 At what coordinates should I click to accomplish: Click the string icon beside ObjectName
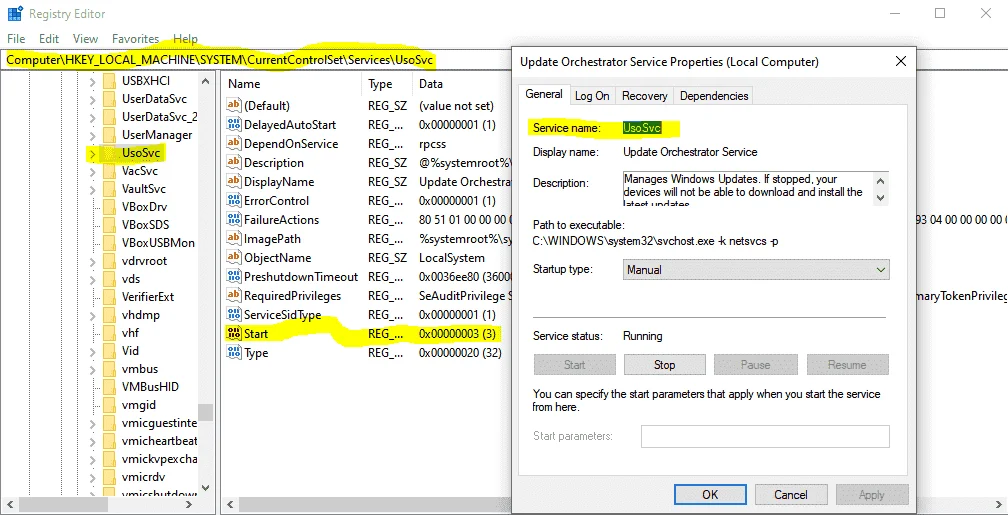(x=233, y=258)
